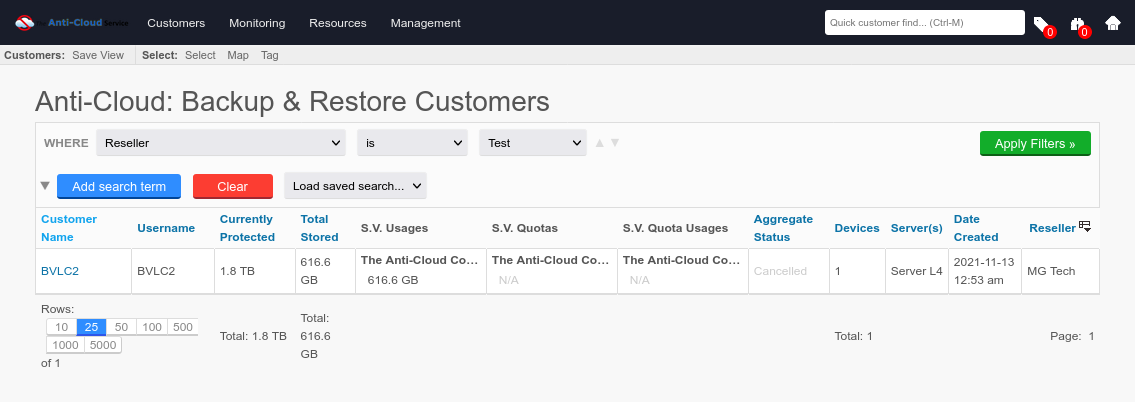Open the tags notification icon

[x=1043, y=25]
